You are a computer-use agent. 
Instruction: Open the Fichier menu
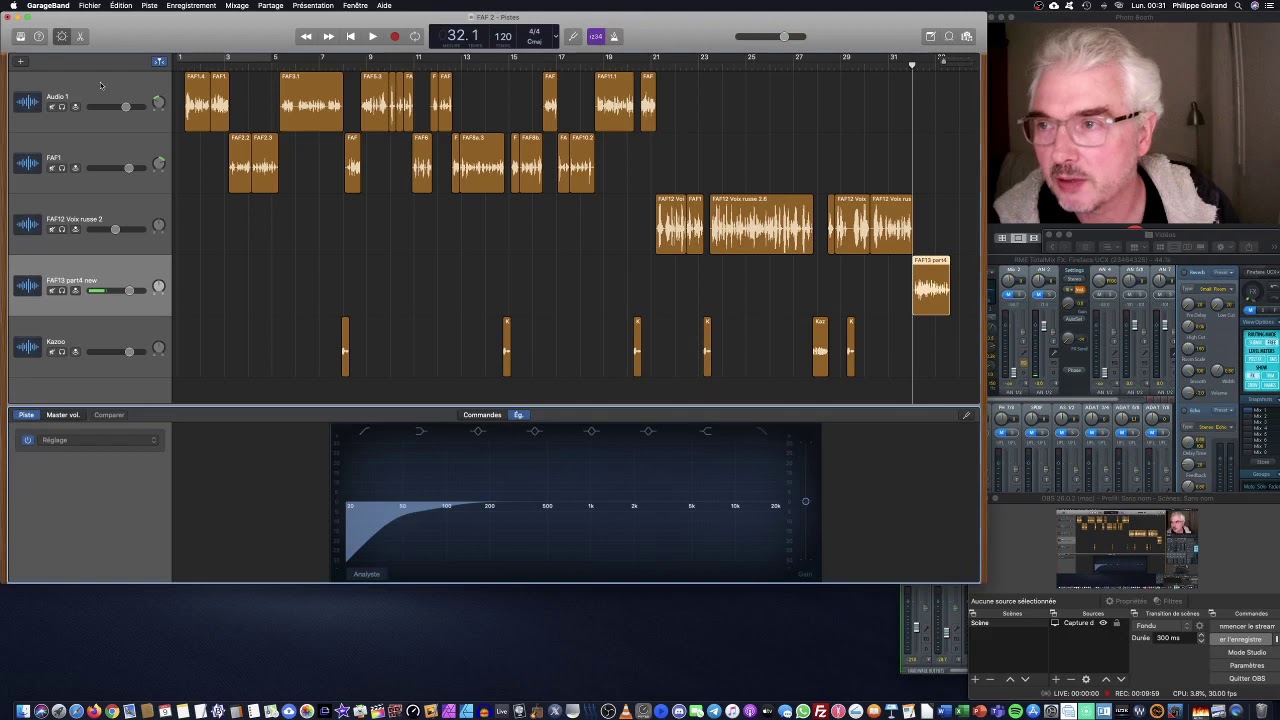click(x=89, y=6)
